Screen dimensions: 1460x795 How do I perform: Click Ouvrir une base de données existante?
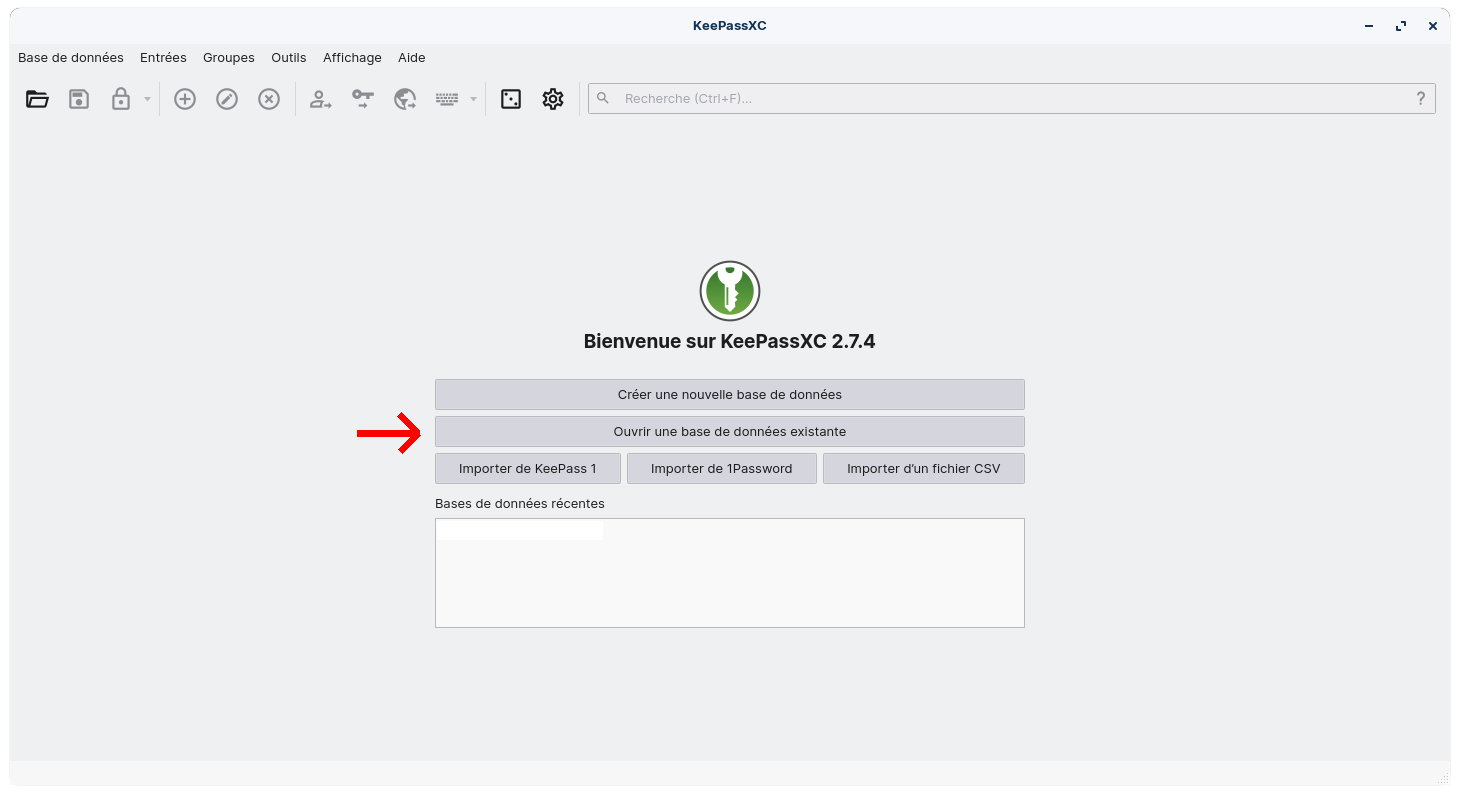[729, 432]
